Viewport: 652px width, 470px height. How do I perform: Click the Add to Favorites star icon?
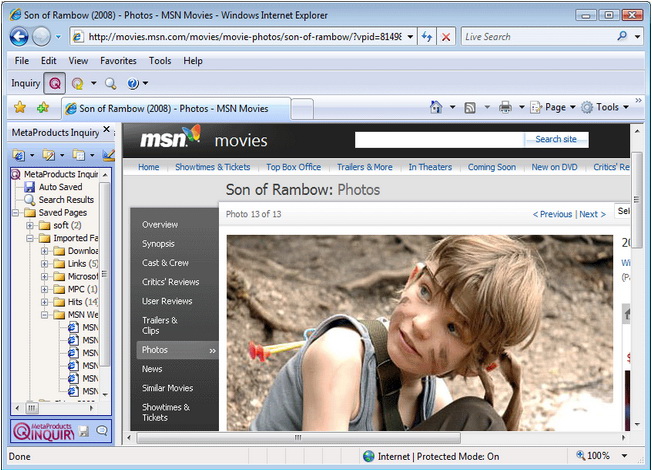43,108
